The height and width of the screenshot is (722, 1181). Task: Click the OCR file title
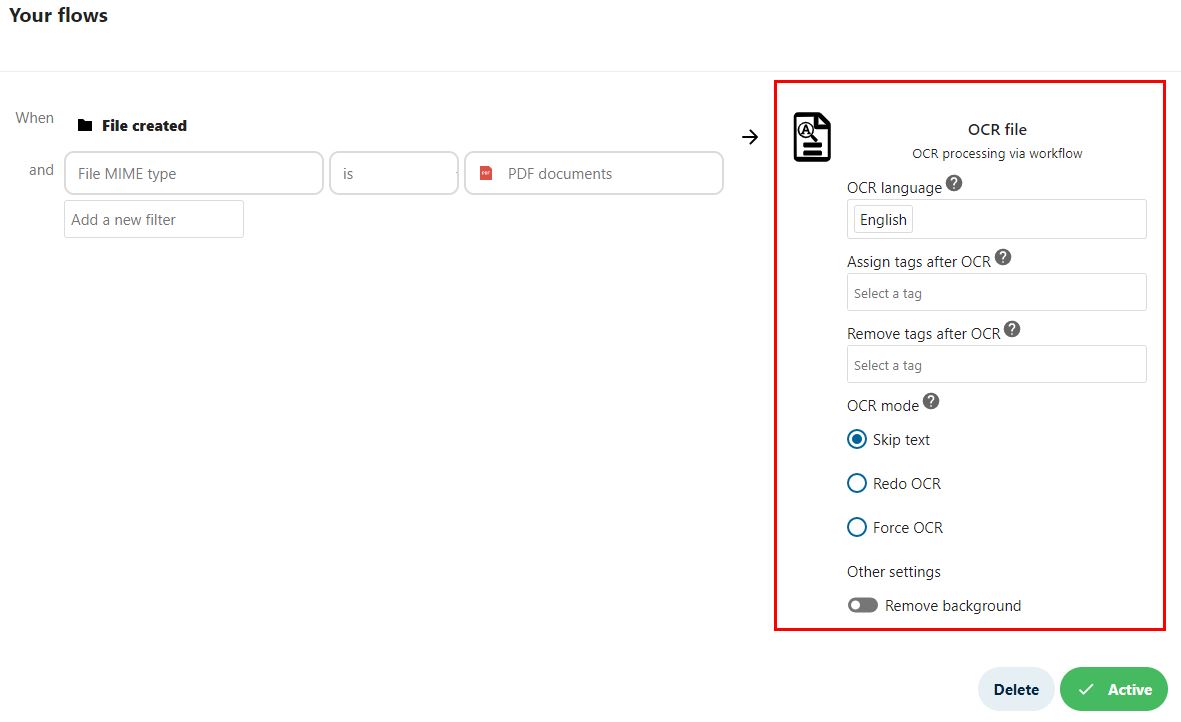pos(997,129)
